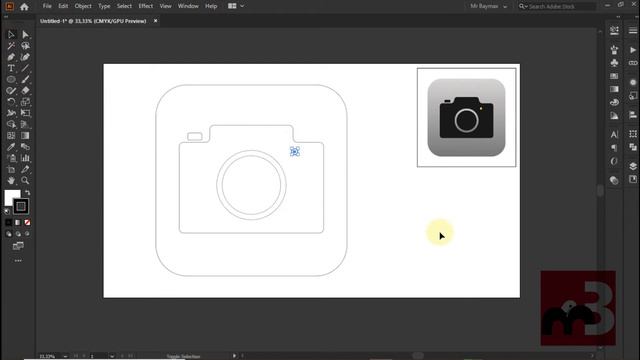Select the Artboard tool

pos(11,169)
